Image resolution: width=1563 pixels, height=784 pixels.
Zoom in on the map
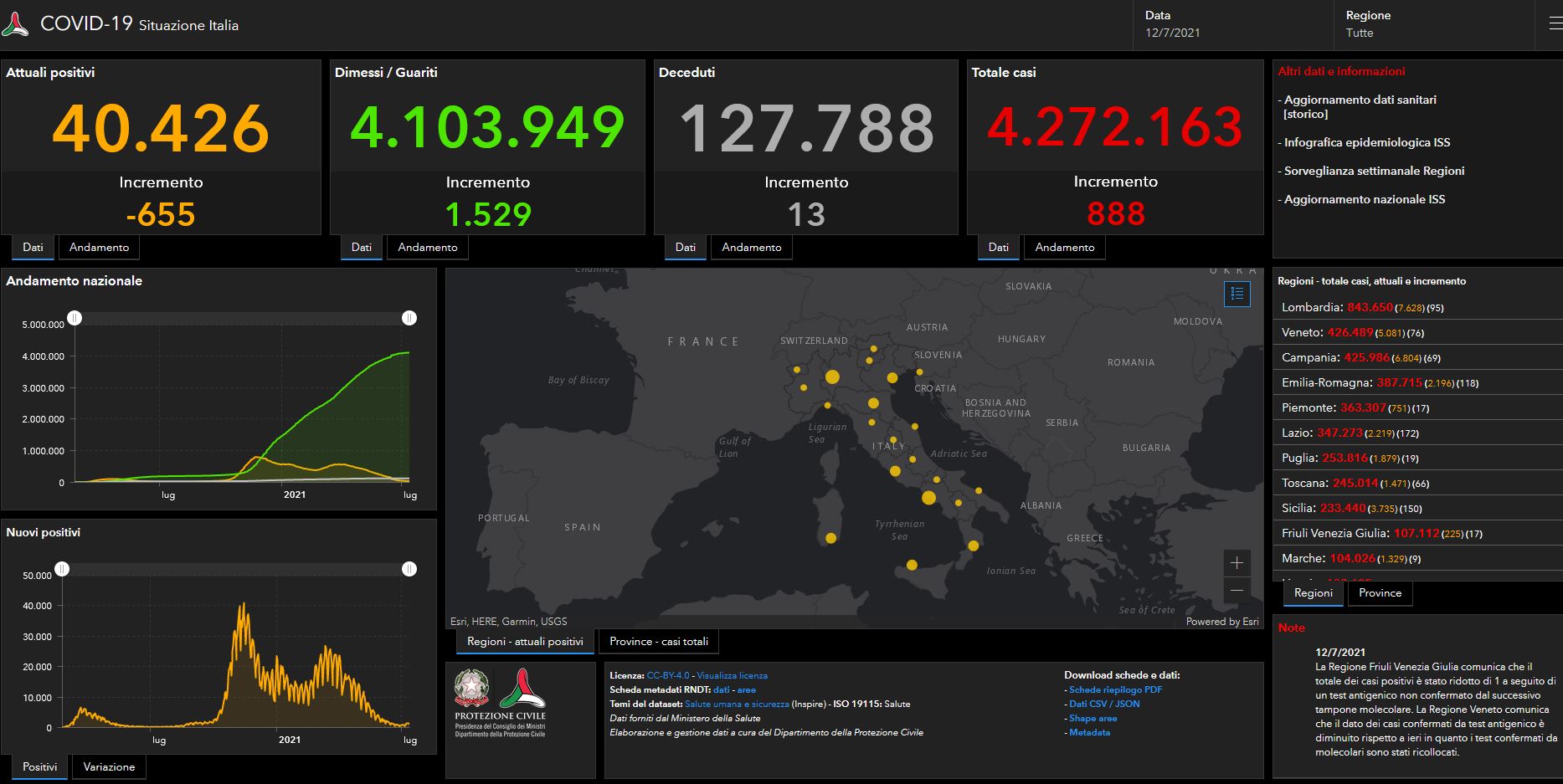(1237, 563)
